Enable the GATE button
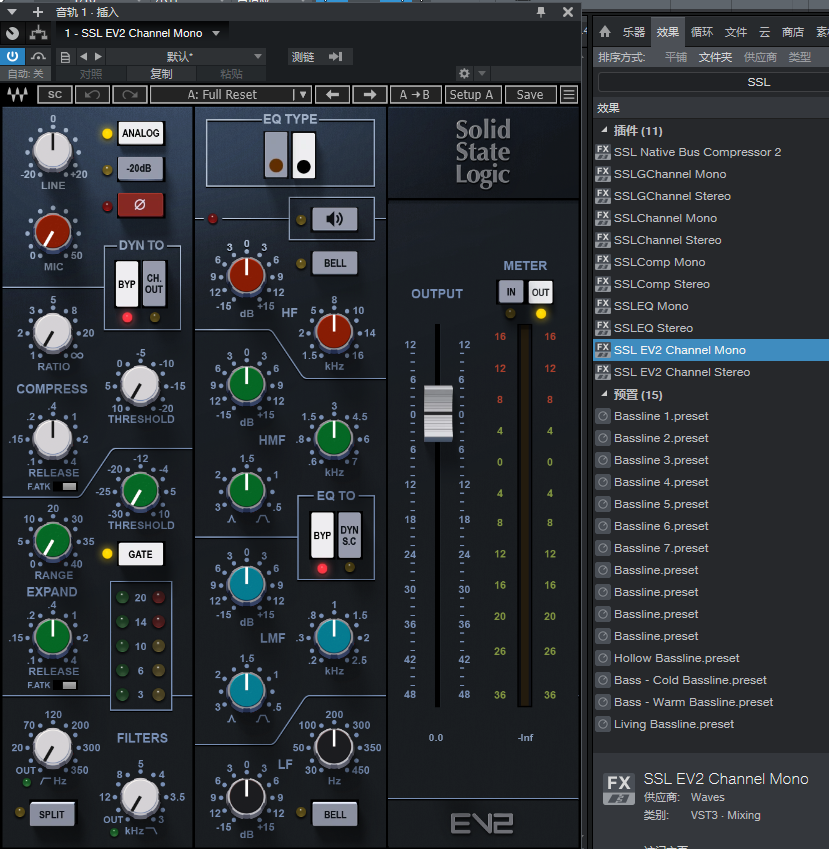The width and height of the screenshot is (829, 849). pyautogui.click(x=140, y=554)
